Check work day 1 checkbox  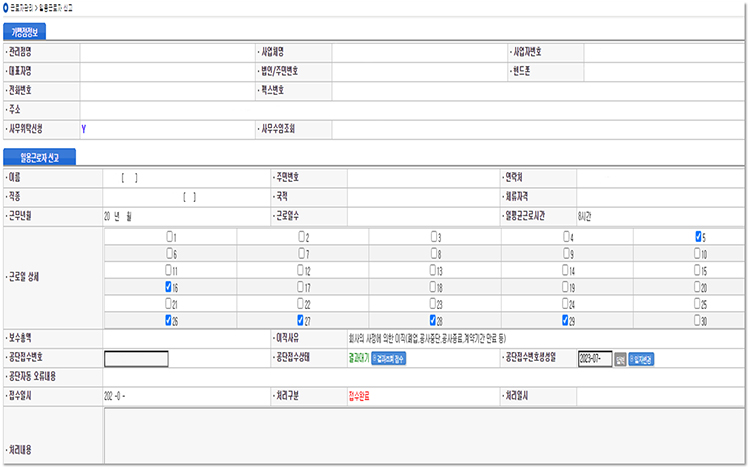170,237
